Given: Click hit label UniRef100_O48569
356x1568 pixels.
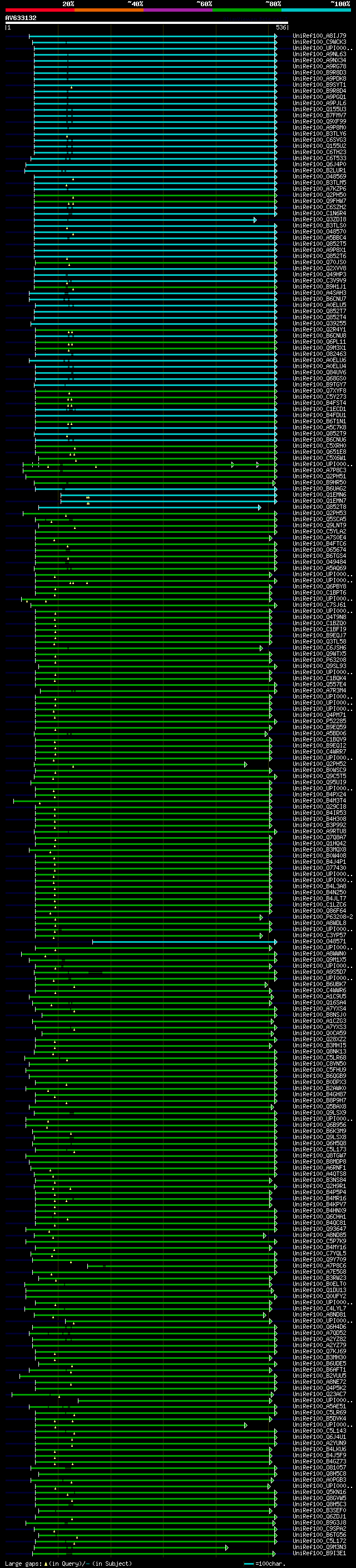Looking at the screenshot, I should pos(319,176).
